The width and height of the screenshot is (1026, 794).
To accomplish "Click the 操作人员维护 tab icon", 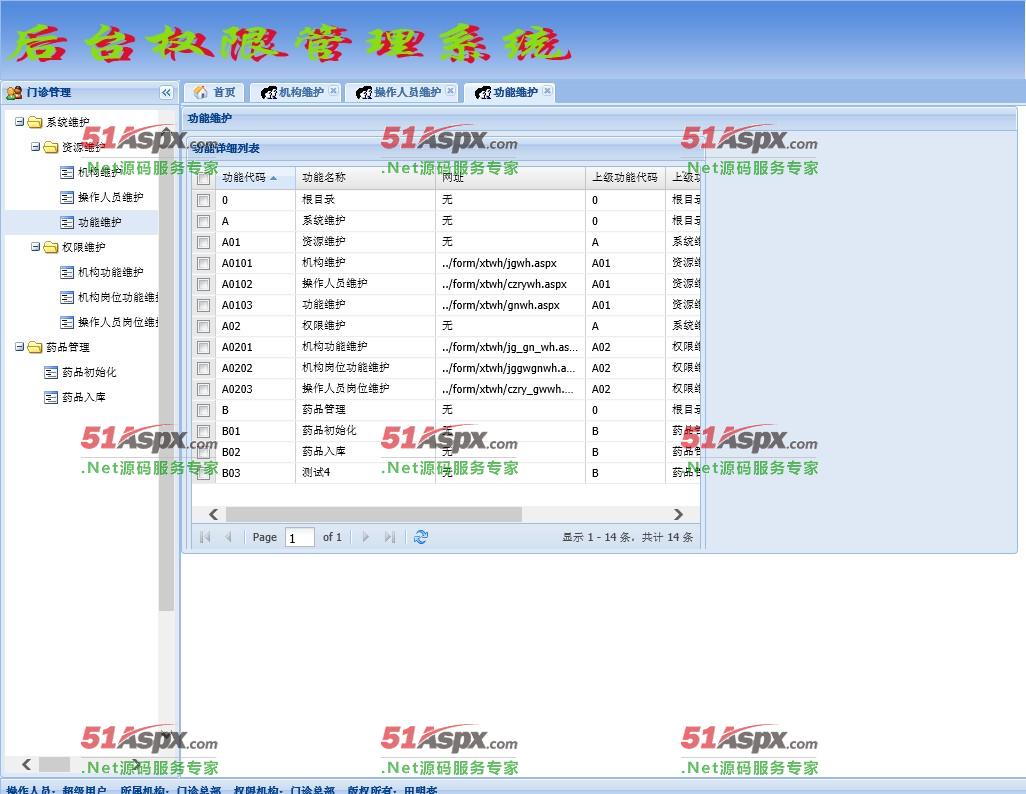I will pyautogui.click(x=364, y=92).
